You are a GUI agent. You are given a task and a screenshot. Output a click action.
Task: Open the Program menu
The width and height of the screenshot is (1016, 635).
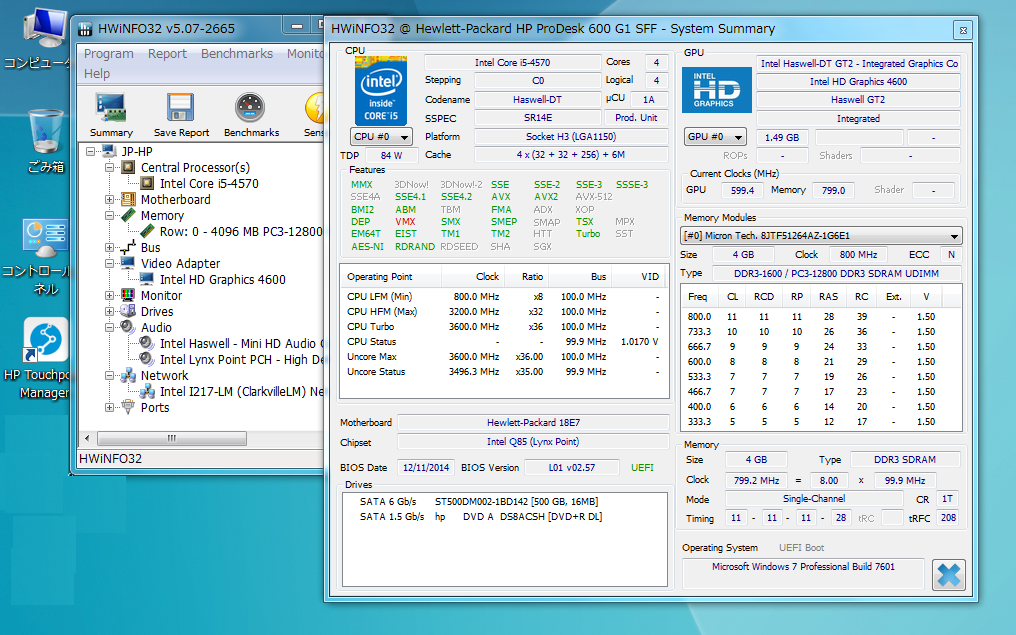(109, 54)
